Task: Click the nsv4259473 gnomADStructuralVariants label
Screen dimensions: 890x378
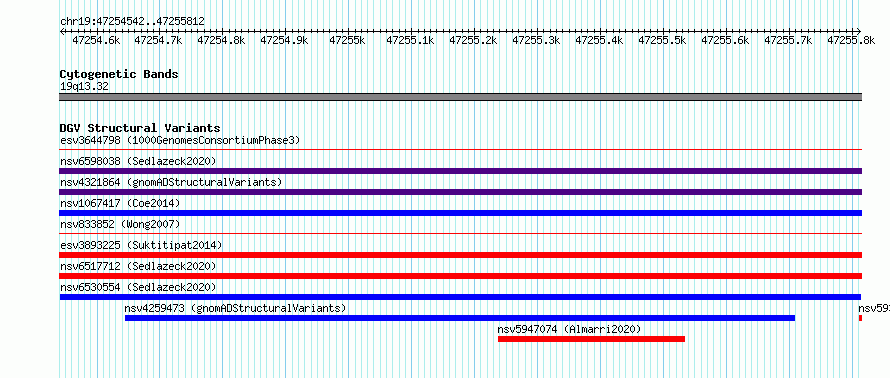Action: 235,308
